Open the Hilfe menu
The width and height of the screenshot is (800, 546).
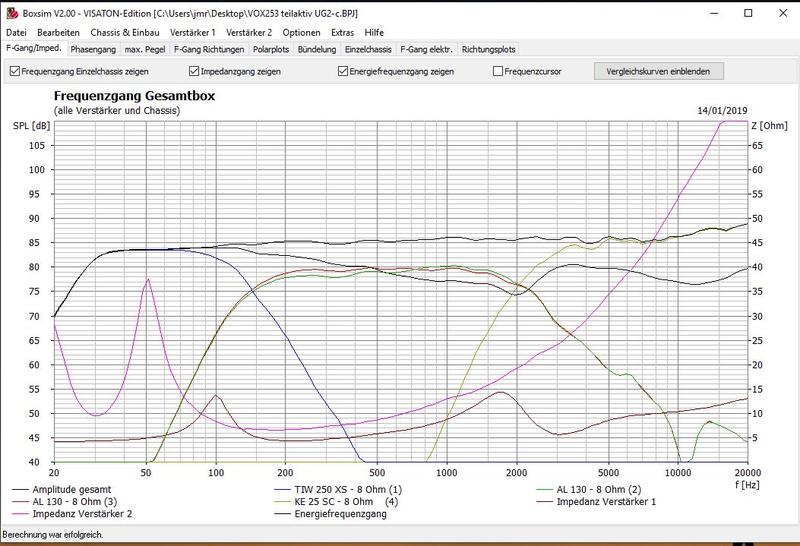(x=374, y=32)
